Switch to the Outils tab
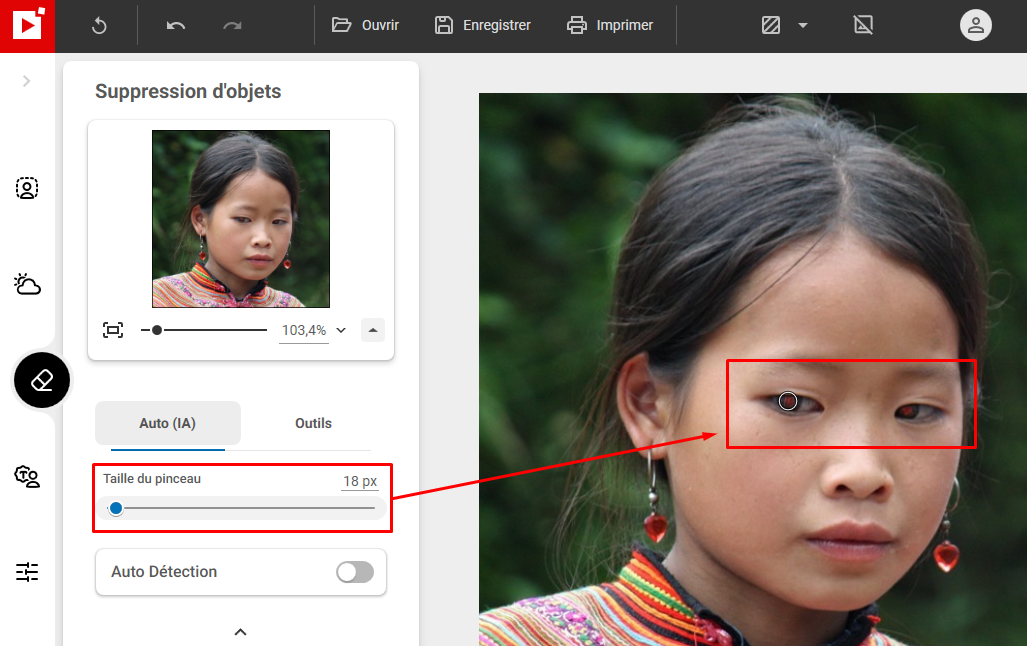The image size is (1027, 646). click(x=313, y=423)
